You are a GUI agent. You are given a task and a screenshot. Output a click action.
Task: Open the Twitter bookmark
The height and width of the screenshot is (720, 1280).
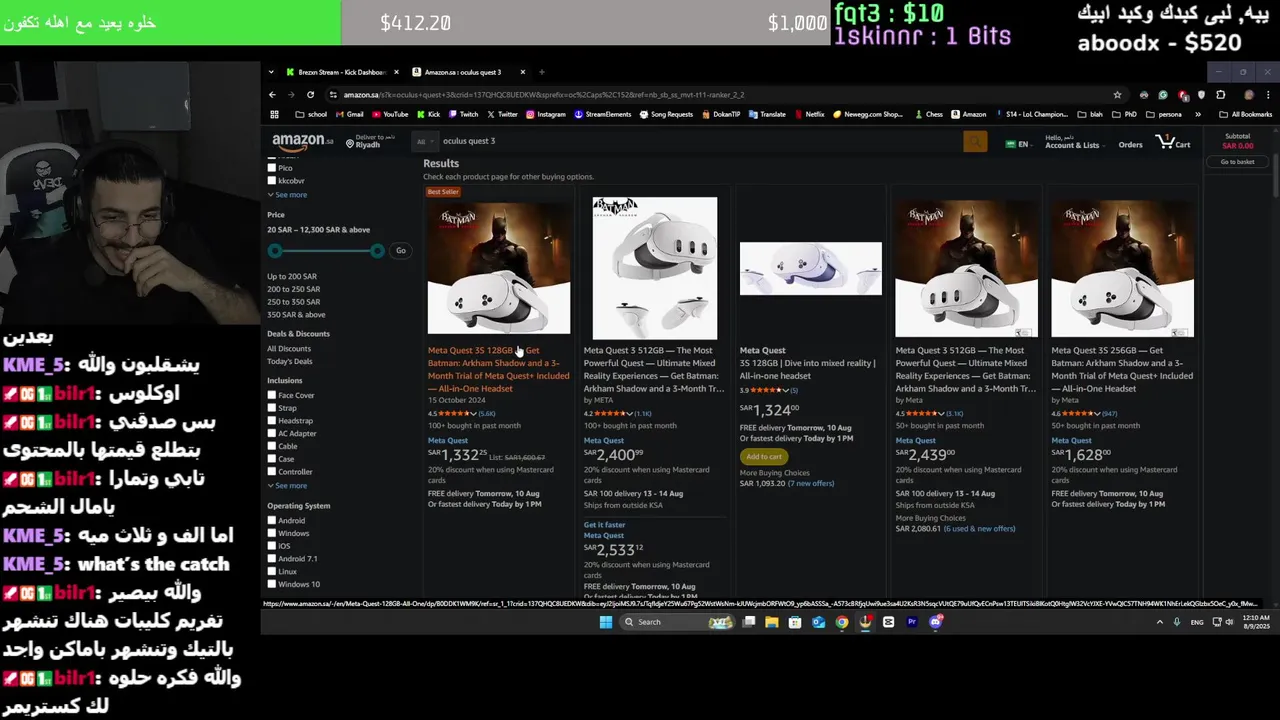pyautogui.click(x=502, y=114)
